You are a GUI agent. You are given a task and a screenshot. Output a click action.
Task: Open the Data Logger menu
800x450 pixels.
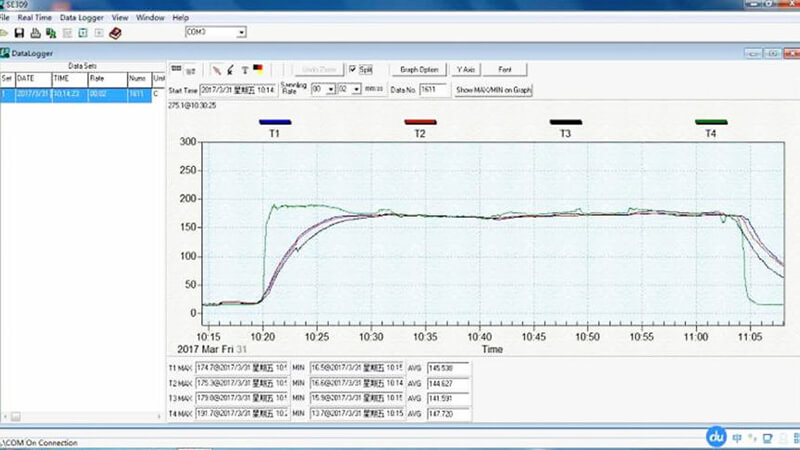coord(81,18)
